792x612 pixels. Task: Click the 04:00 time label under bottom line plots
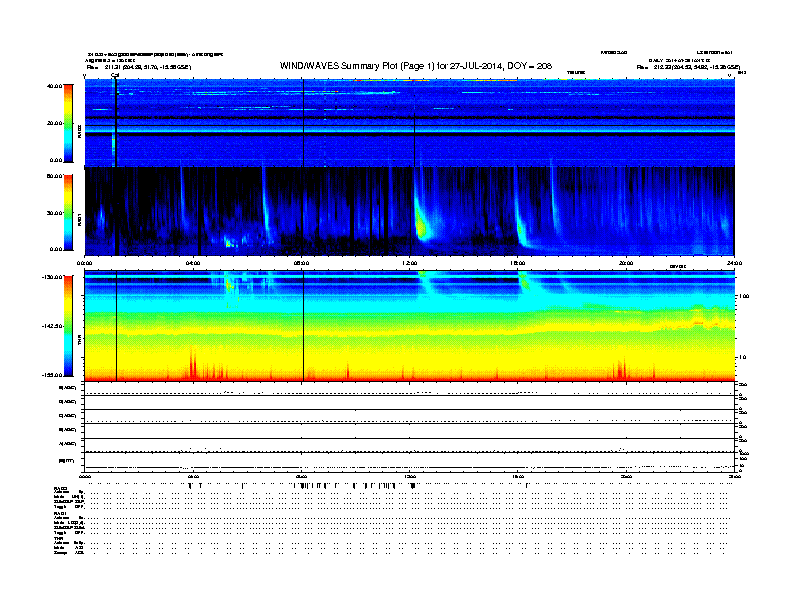193,476
